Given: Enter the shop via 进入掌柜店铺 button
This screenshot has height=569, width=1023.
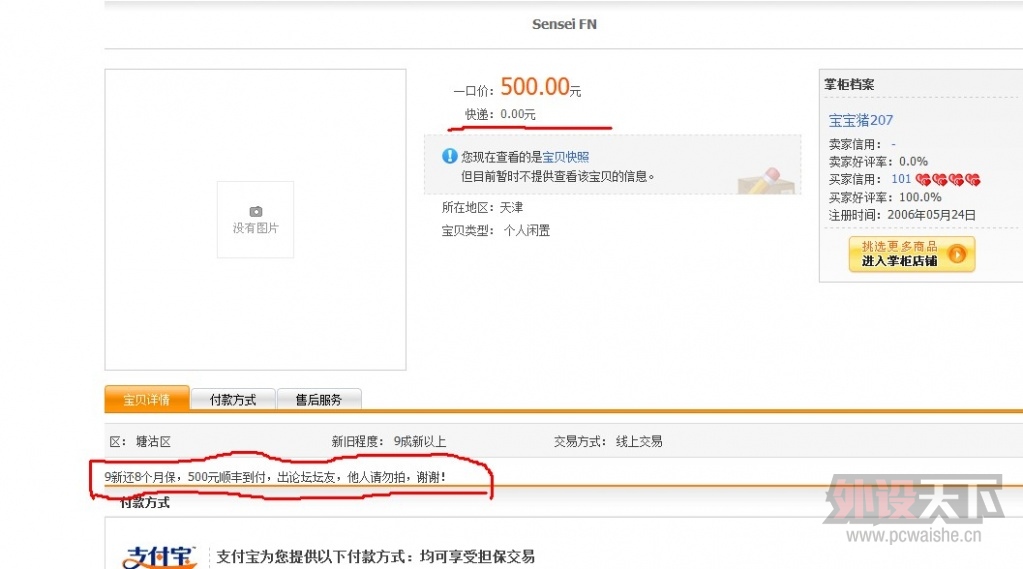Looking at the screenshot, I should (911, 254).
